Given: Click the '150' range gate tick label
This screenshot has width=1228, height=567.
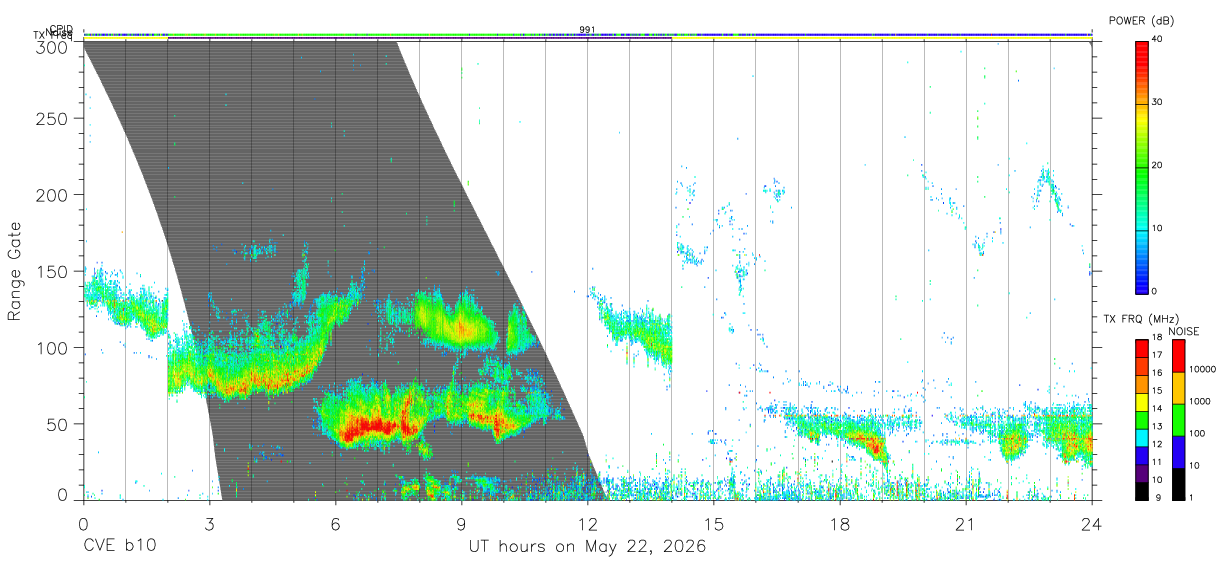Looking at the screenshot, I should pos(54,272).
